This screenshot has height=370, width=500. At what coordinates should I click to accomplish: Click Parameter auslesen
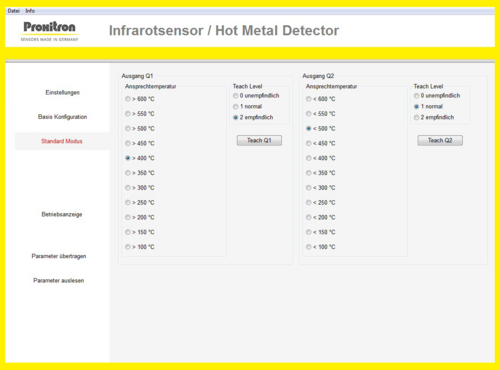[x=59, y=280]
